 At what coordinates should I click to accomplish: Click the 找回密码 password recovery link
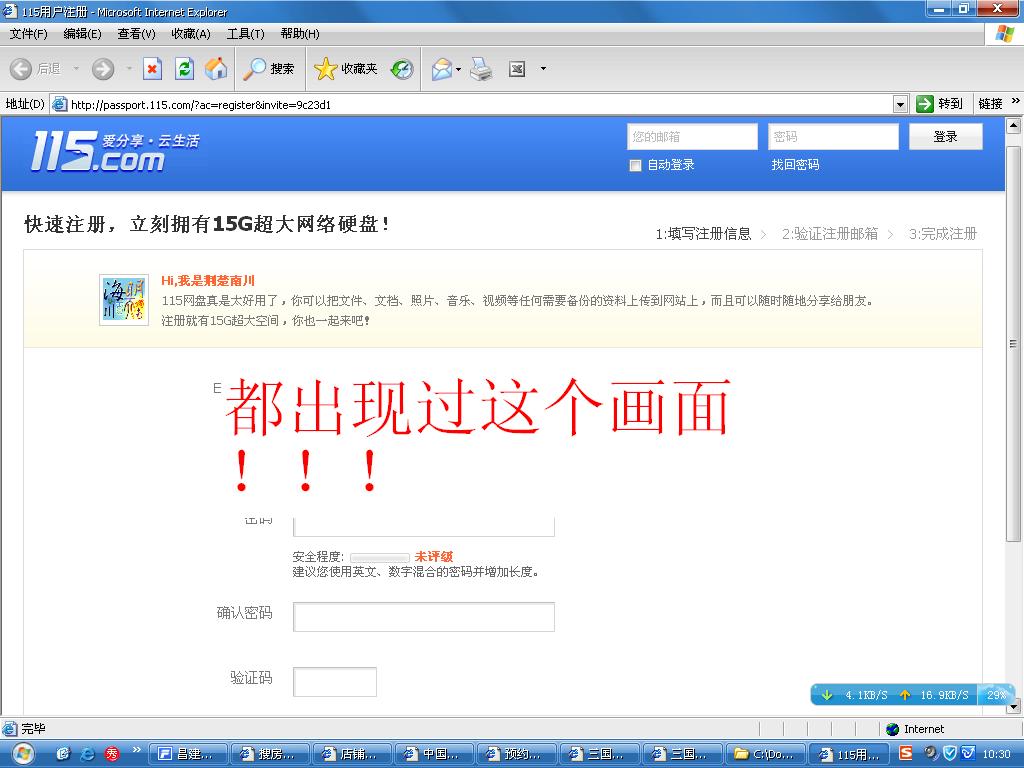click(795, 165)
